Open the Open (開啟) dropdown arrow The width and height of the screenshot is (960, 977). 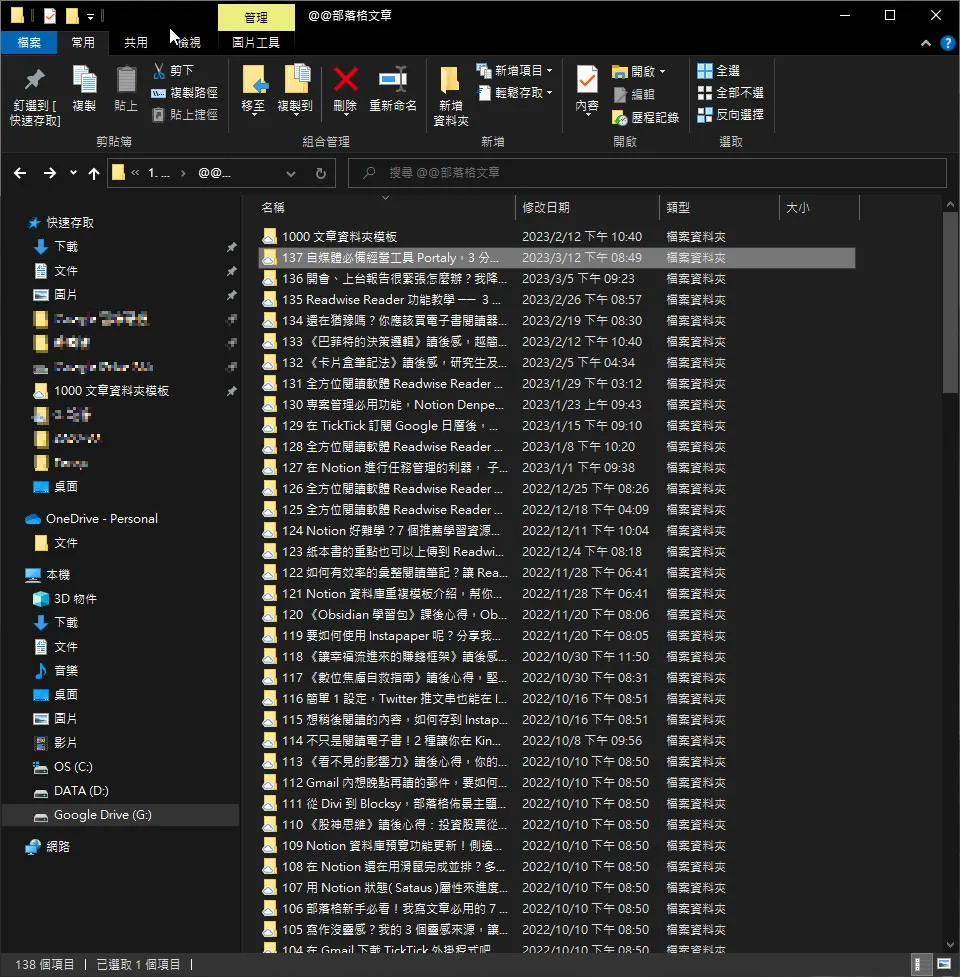(663, 72)
